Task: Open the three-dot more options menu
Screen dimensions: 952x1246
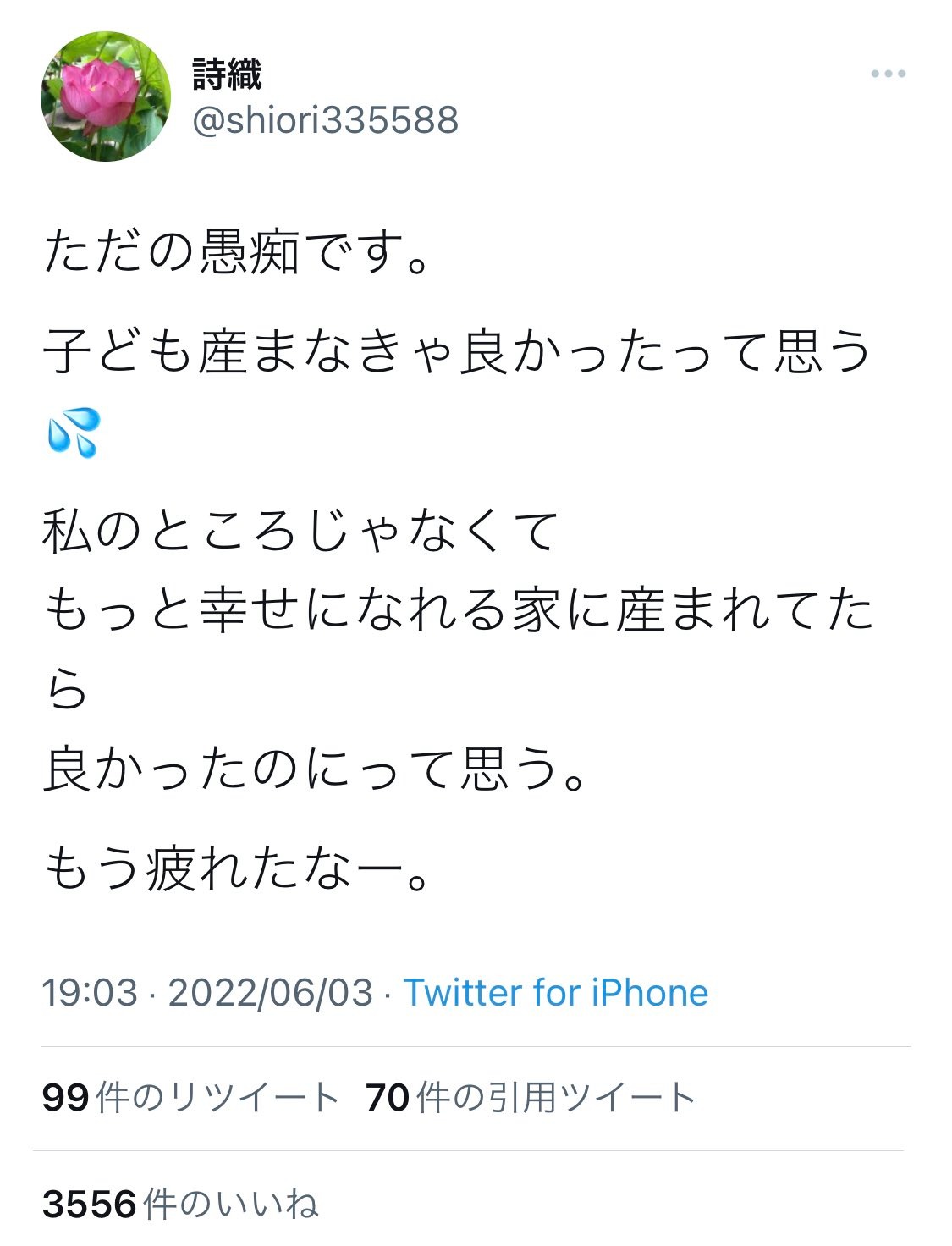Action: (888, 74)
